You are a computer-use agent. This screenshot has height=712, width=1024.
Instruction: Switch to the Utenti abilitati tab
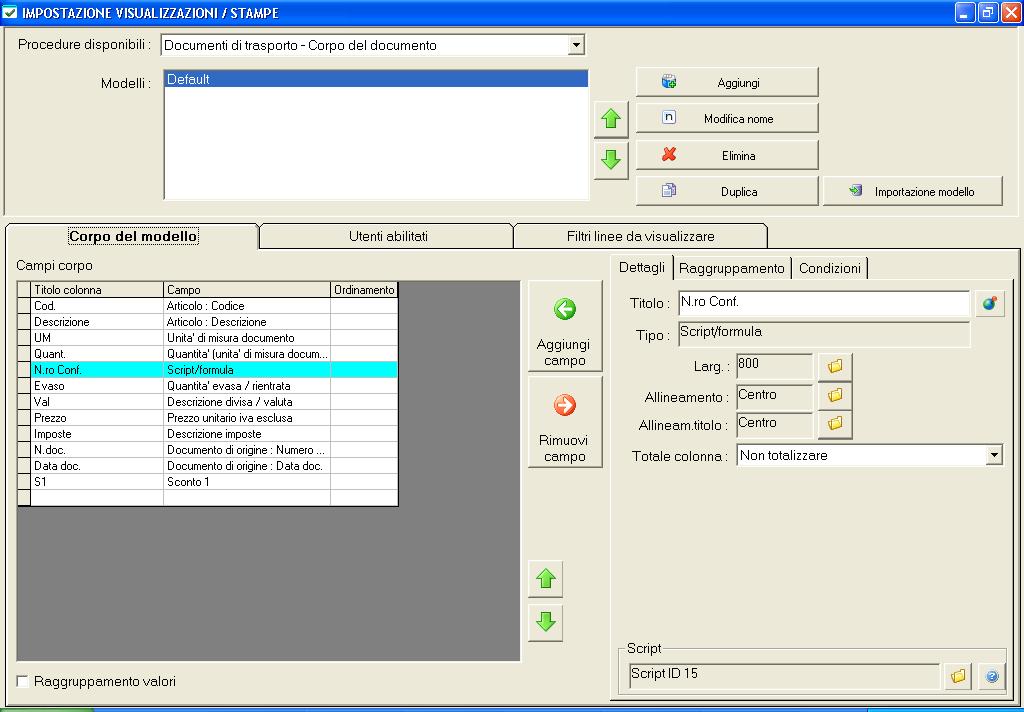(387, 236)
